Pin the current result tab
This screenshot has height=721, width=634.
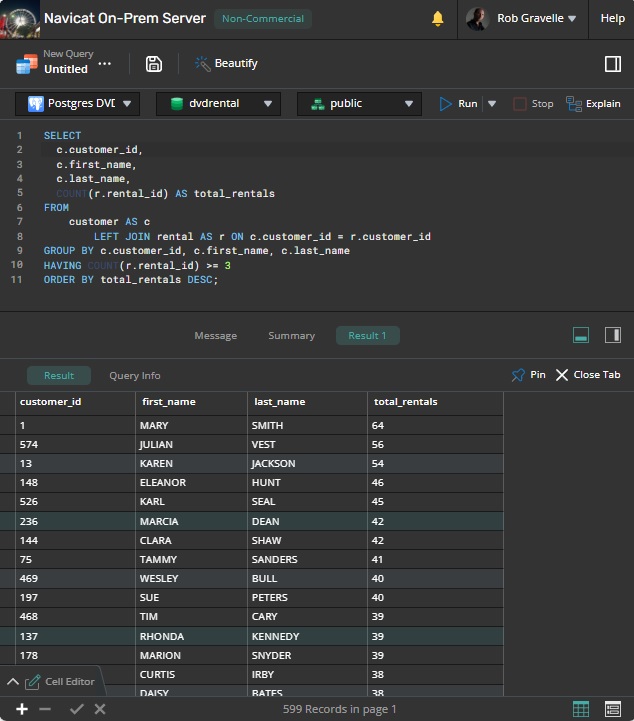tap(528, 375)
